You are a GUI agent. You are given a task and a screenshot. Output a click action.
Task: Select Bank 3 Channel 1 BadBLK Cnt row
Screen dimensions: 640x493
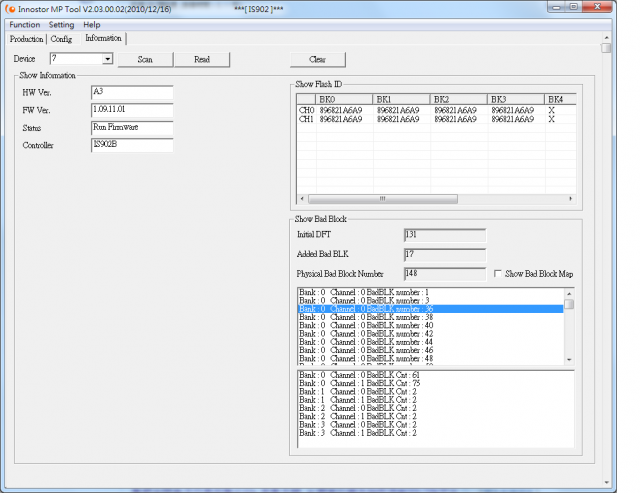coord(436,433)
